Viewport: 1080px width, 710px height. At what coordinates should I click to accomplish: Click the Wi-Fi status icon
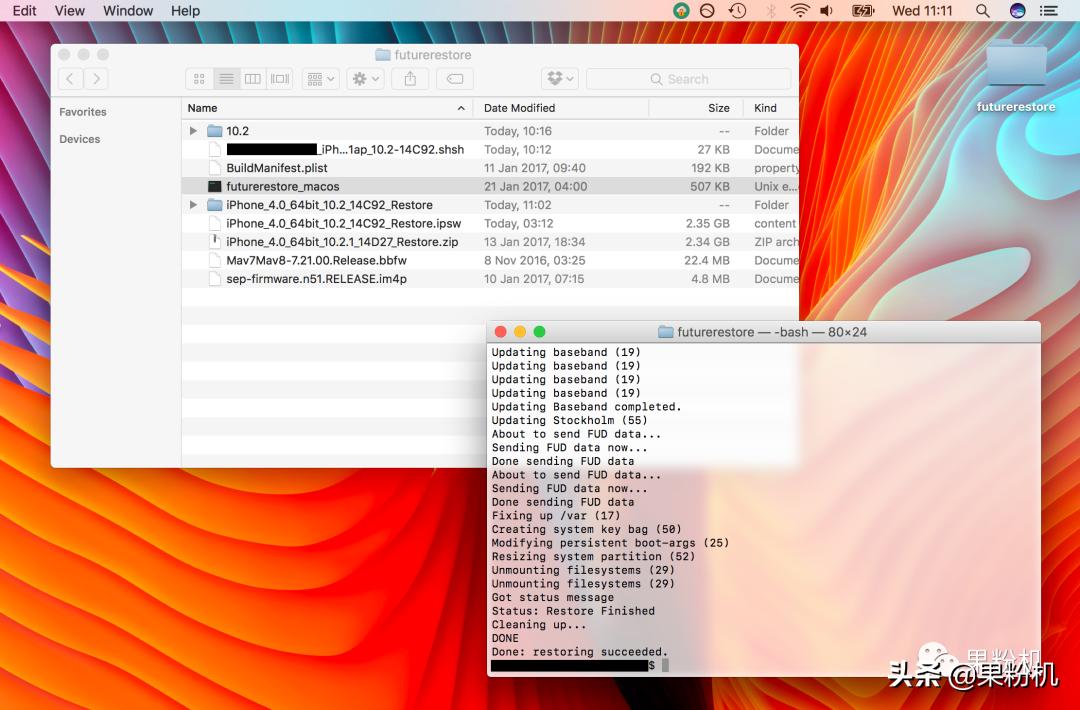pos(799,11)
